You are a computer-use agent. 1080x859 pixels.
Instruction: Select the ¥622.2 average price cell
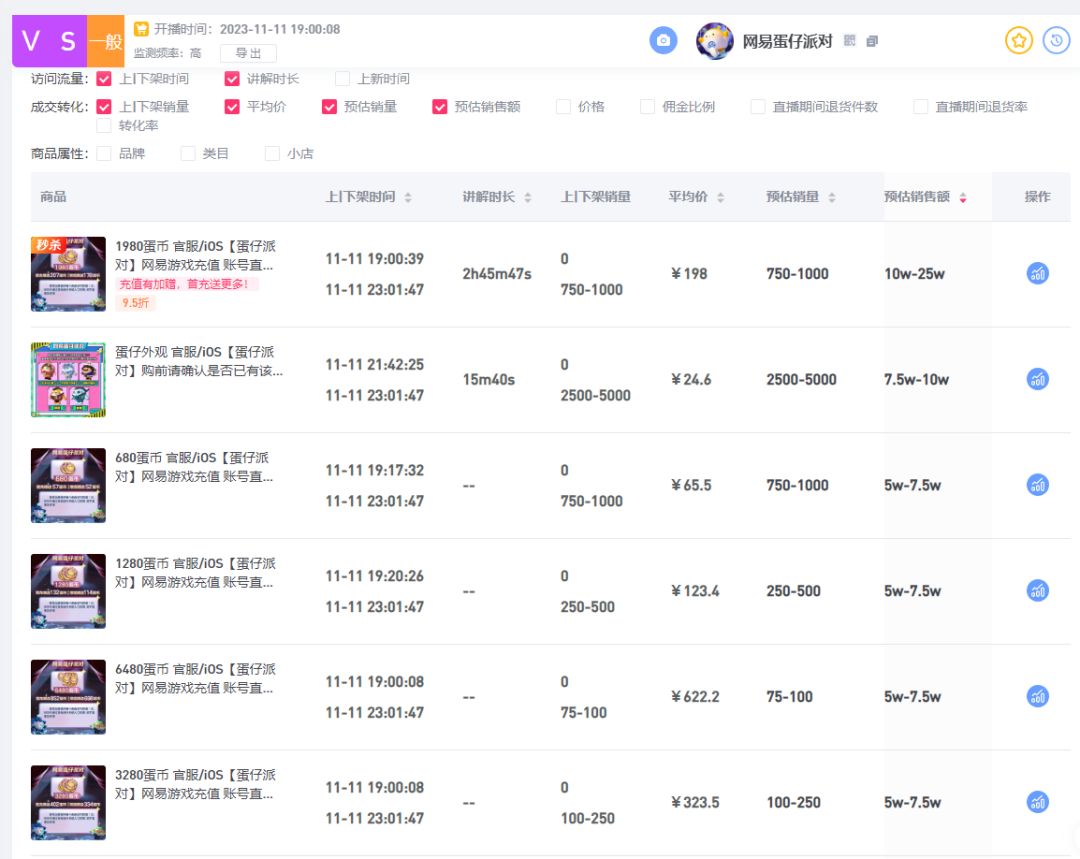click(x=695, y=697)
